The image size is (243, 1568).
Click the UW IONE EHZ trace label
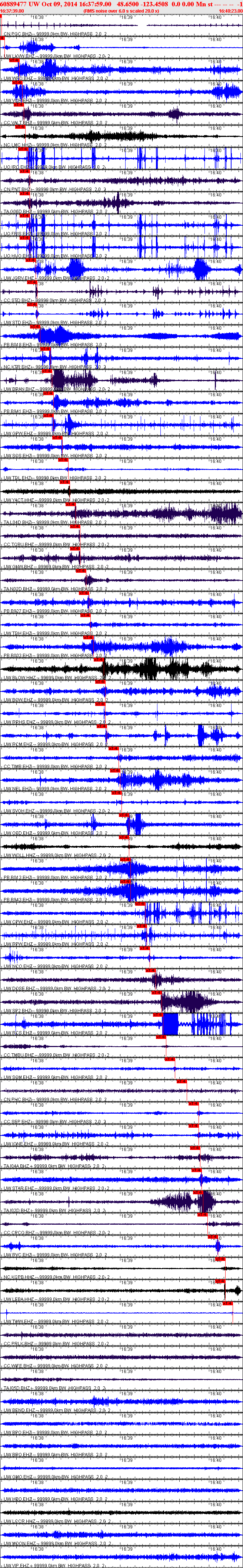pos(56,1144)
